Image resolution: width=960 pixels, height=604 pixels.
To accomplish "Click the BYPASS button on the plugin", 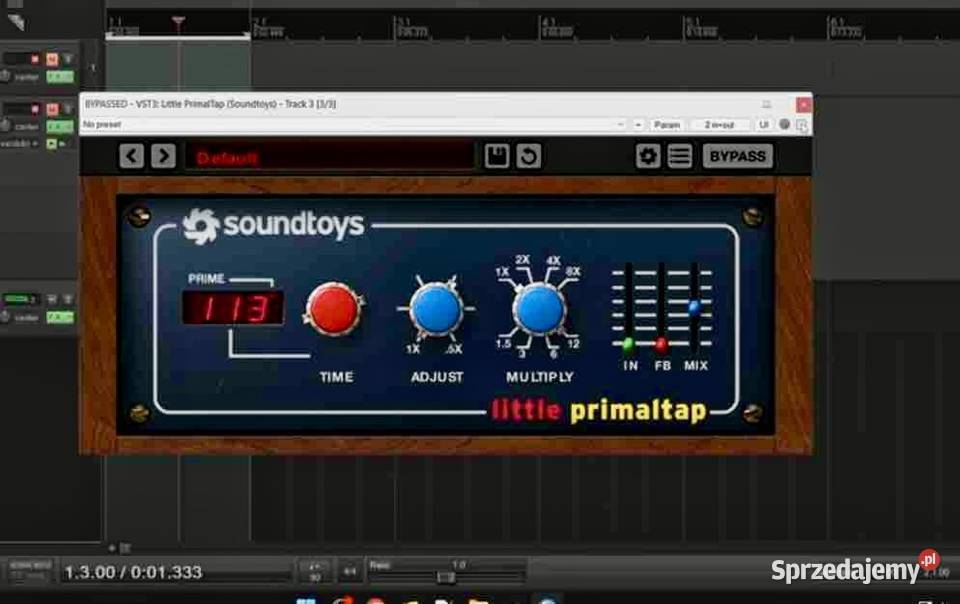I will click(738, 155).
